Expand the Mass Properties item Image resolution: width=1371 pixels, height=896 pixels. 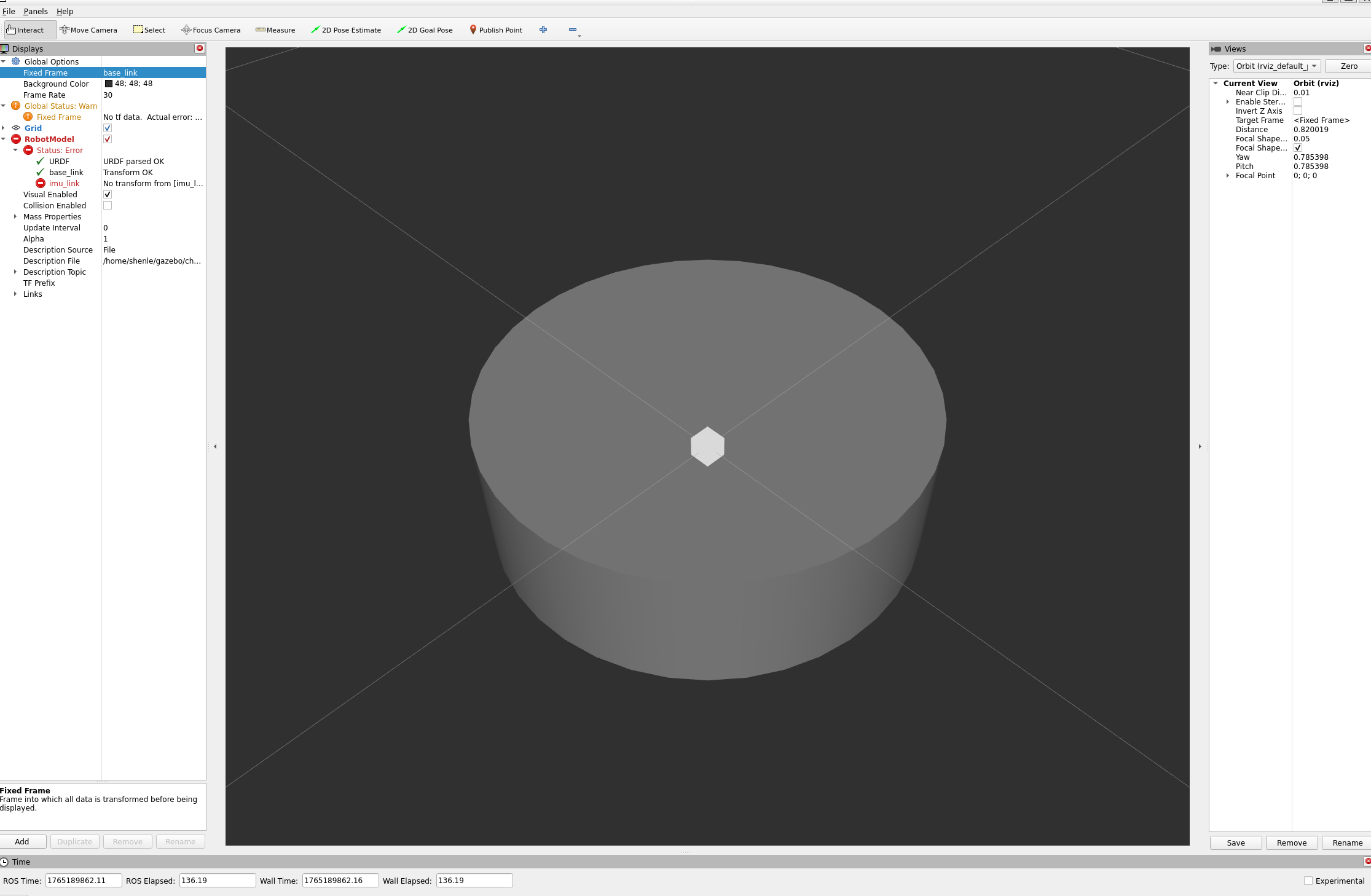[x=15, y=216]
